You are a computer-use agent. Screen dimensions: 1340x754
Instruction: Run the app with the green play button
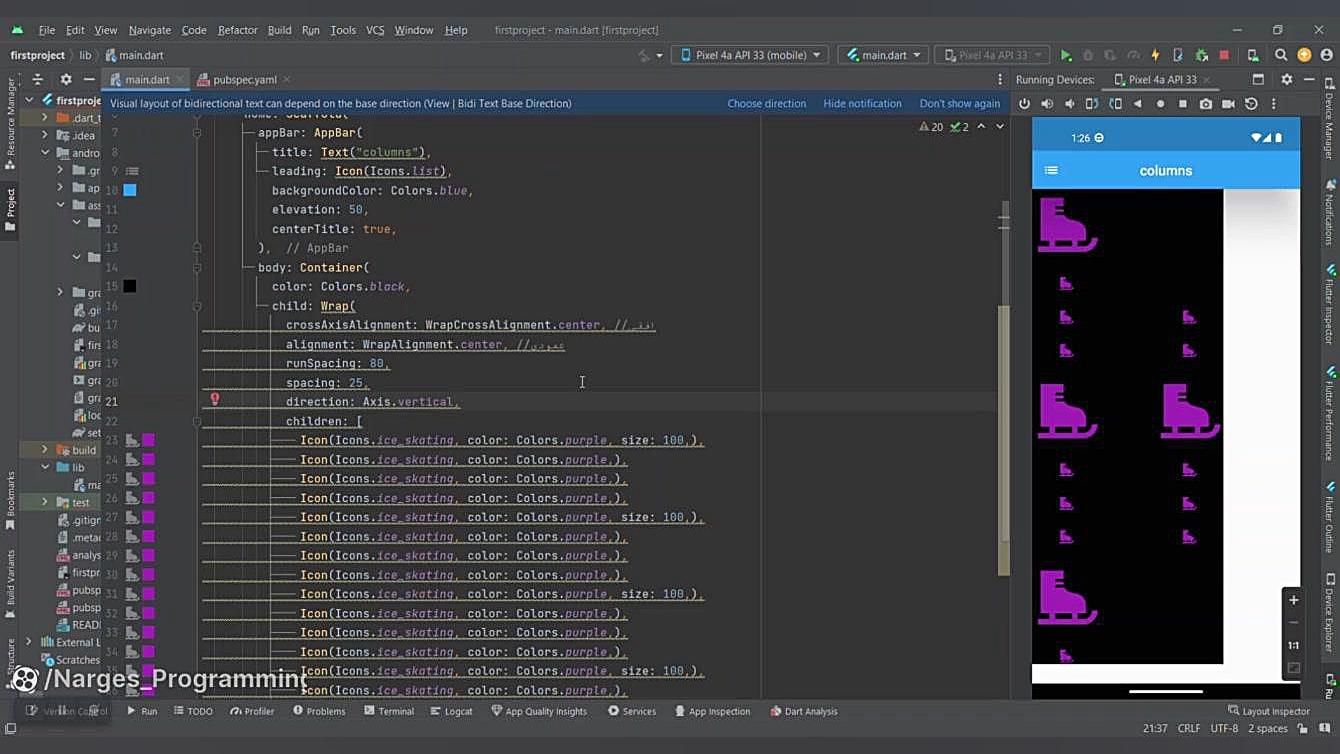pos(1066,55)
